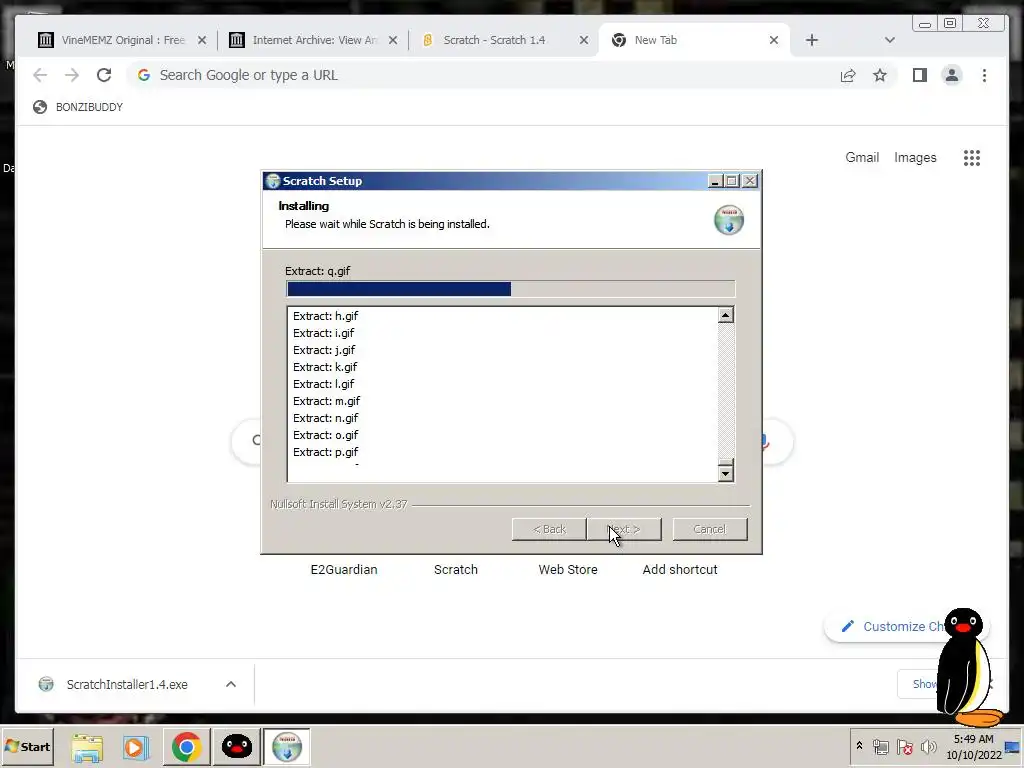Open Chrome three-dot menu
This screenshot has width=1024, height=768.
984,75
